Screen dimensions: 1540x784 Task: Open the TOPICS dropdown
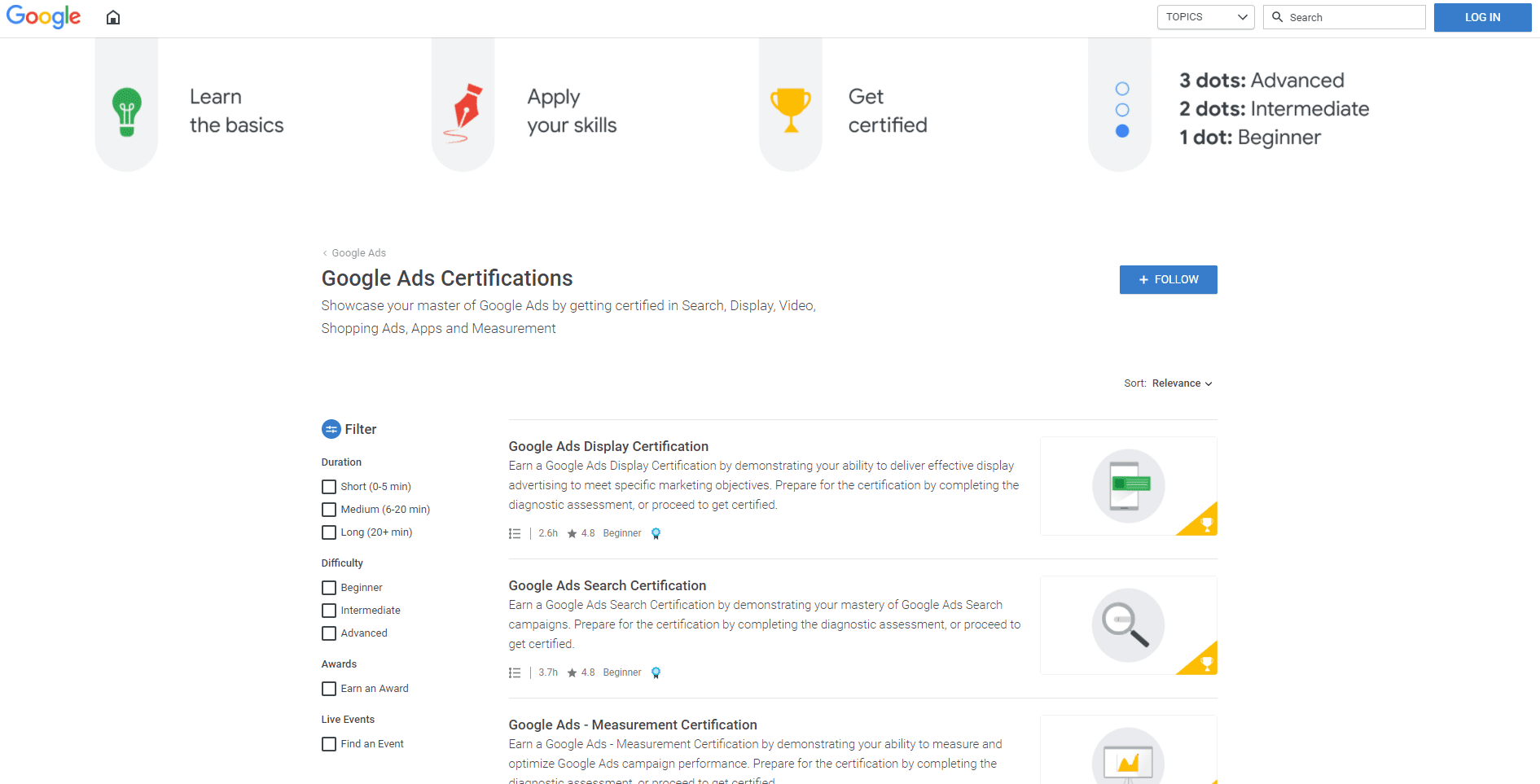(x=1205, y=17)
